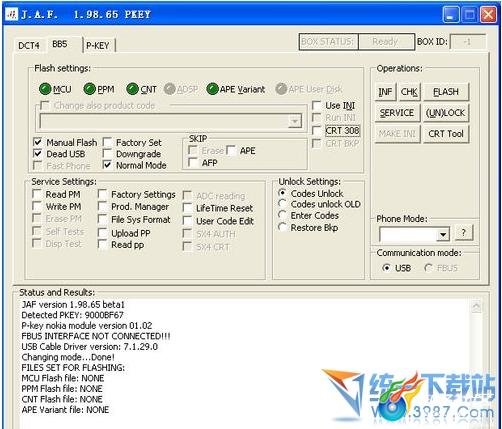This screenshot has height=429, width=502.
Task: Switch to the BB5 tab
Action: tap(60, 44)
